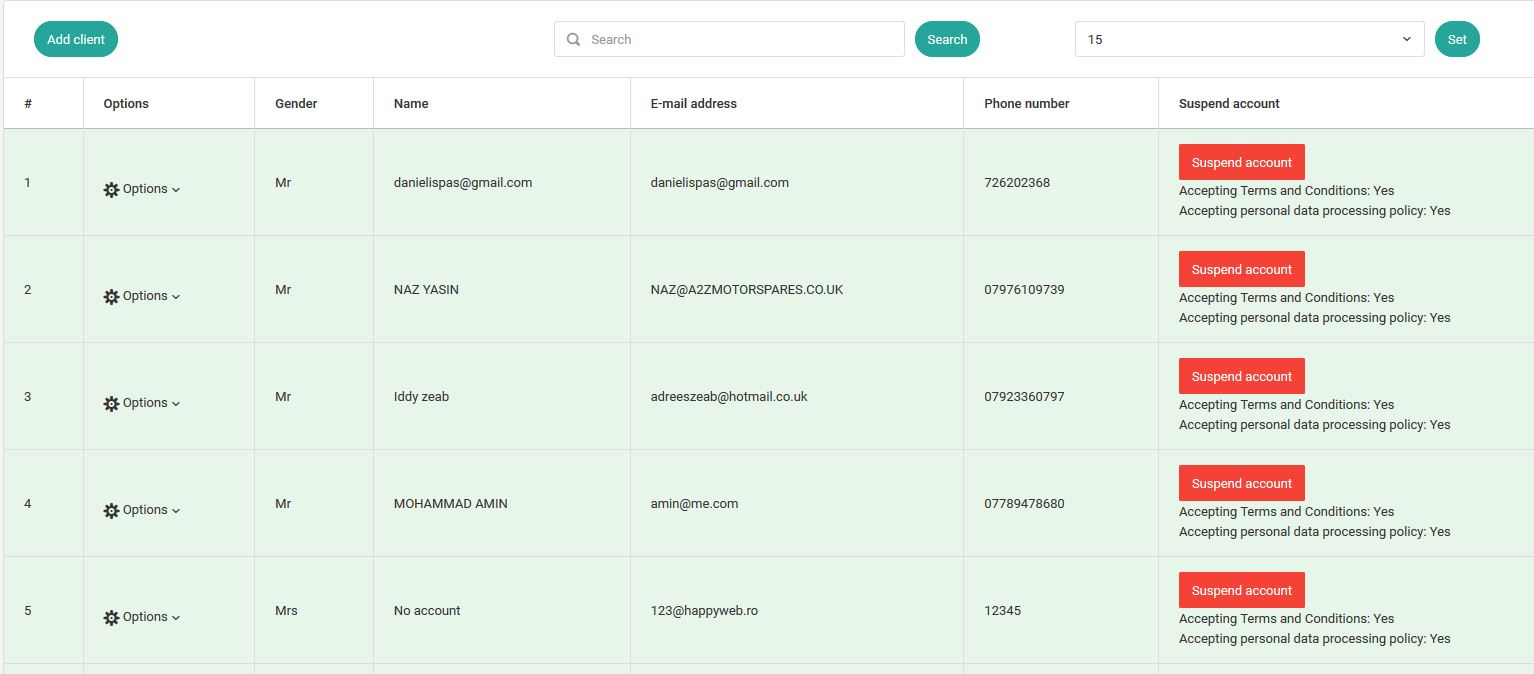Click the Add client button
The image size is (1534, 674).
click(76, 39)
